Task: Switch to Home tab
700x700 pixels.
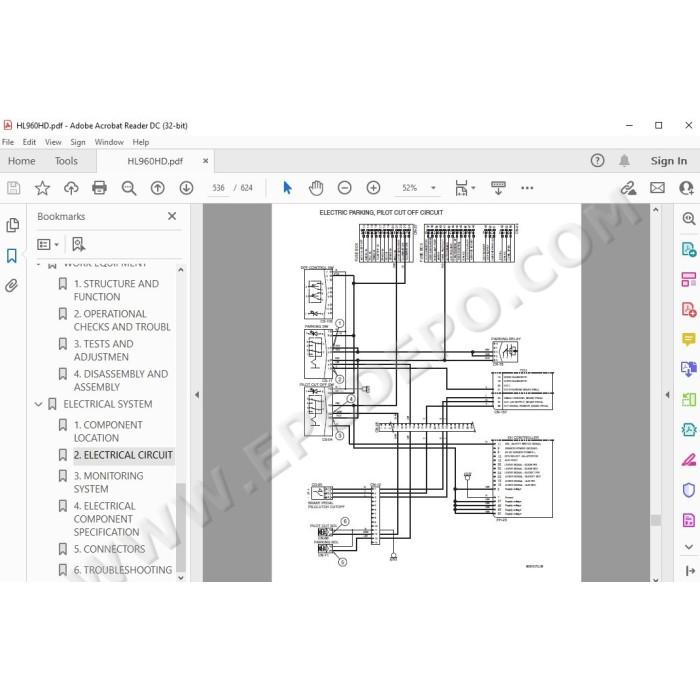Action: coord(21,161)
